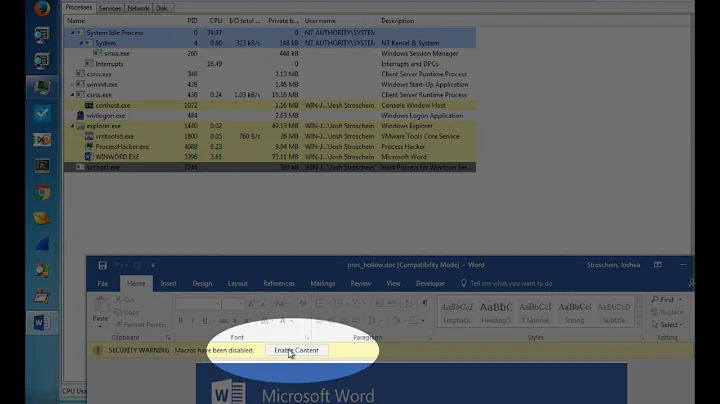This screenshot has height=404, width=720.
Task: Click Enable Content in the security warning
Action: [296, 350]
